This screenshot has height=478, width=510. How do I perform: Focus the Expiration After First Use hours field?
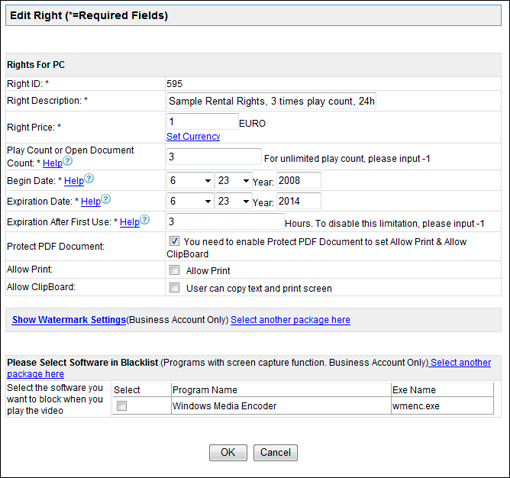(225, 222)
